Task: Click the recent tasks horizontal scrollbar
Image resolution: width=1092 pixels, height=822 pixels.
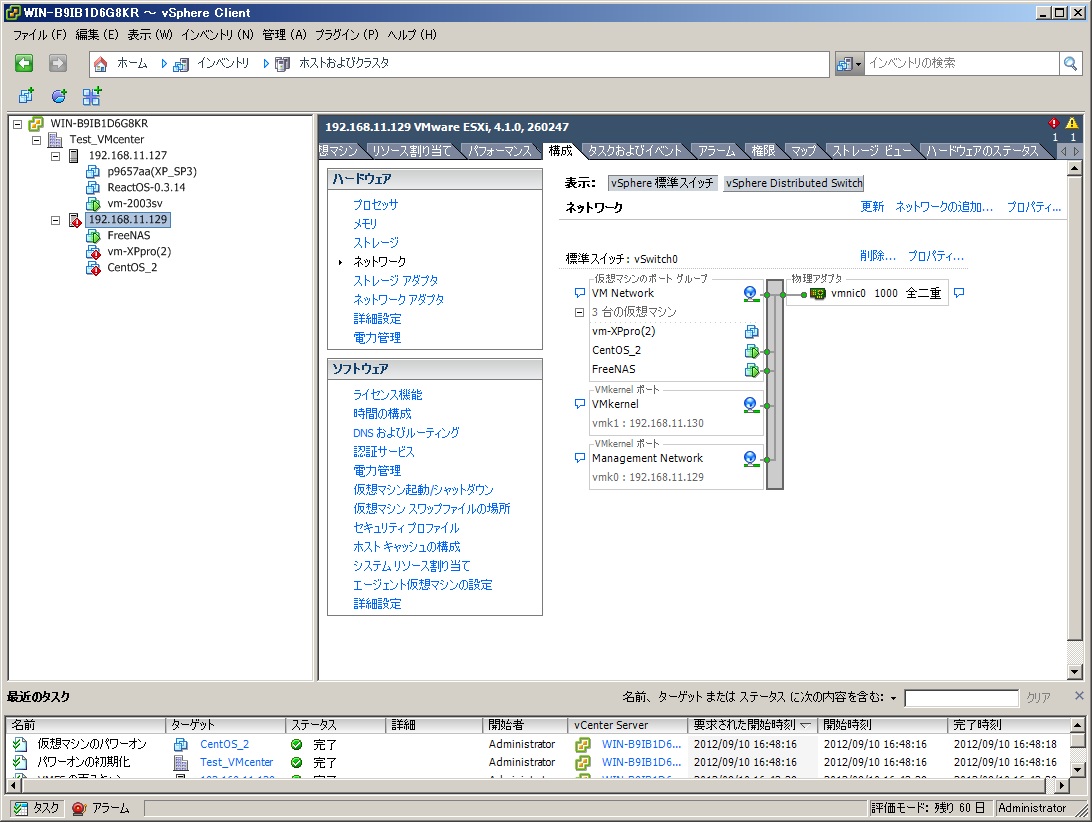Action: pyautogui.click(x=534, y=786)
